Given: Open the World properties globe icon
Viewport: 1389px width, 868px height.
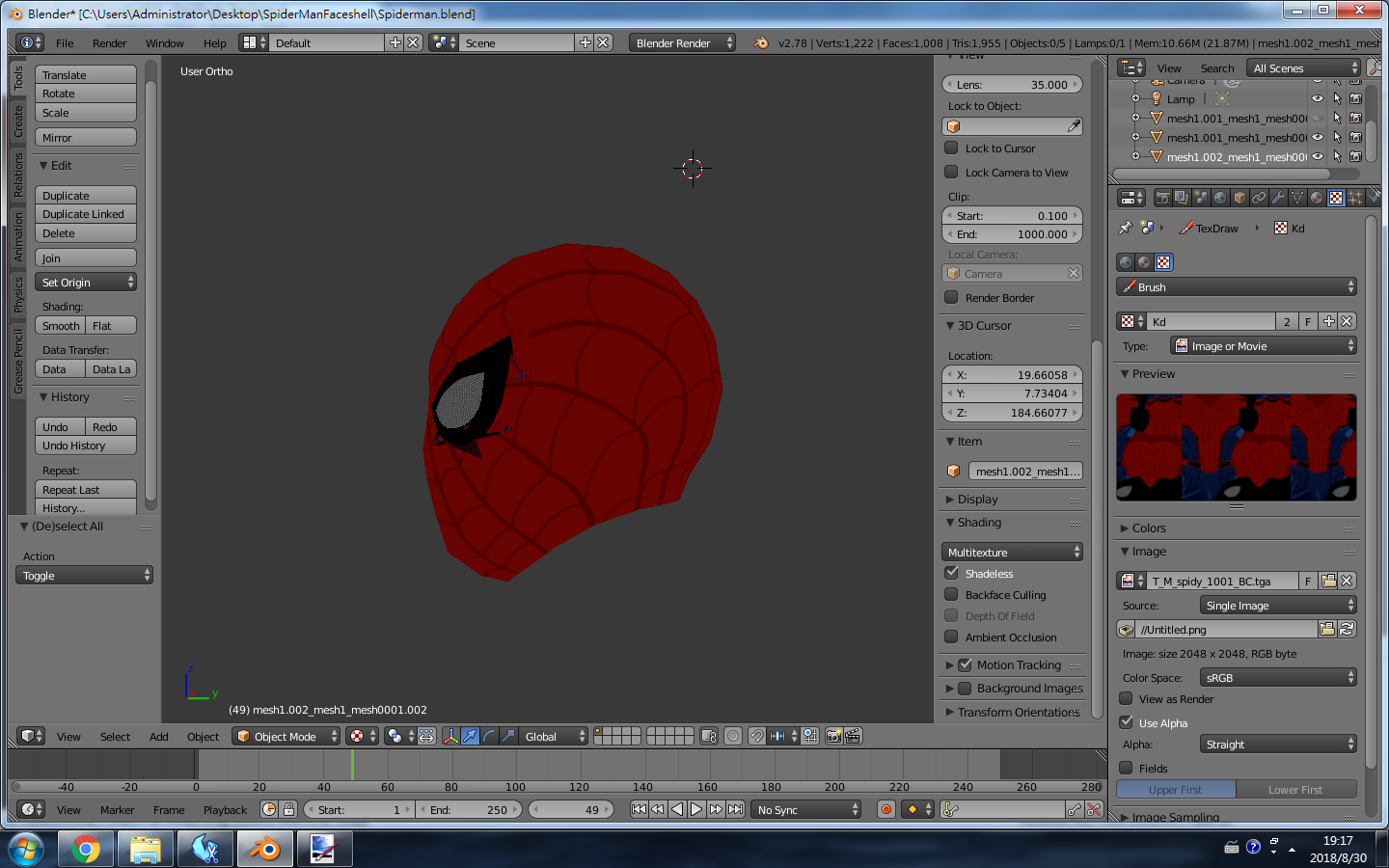Looking at the screenshot, I should tap(1220, 198).
